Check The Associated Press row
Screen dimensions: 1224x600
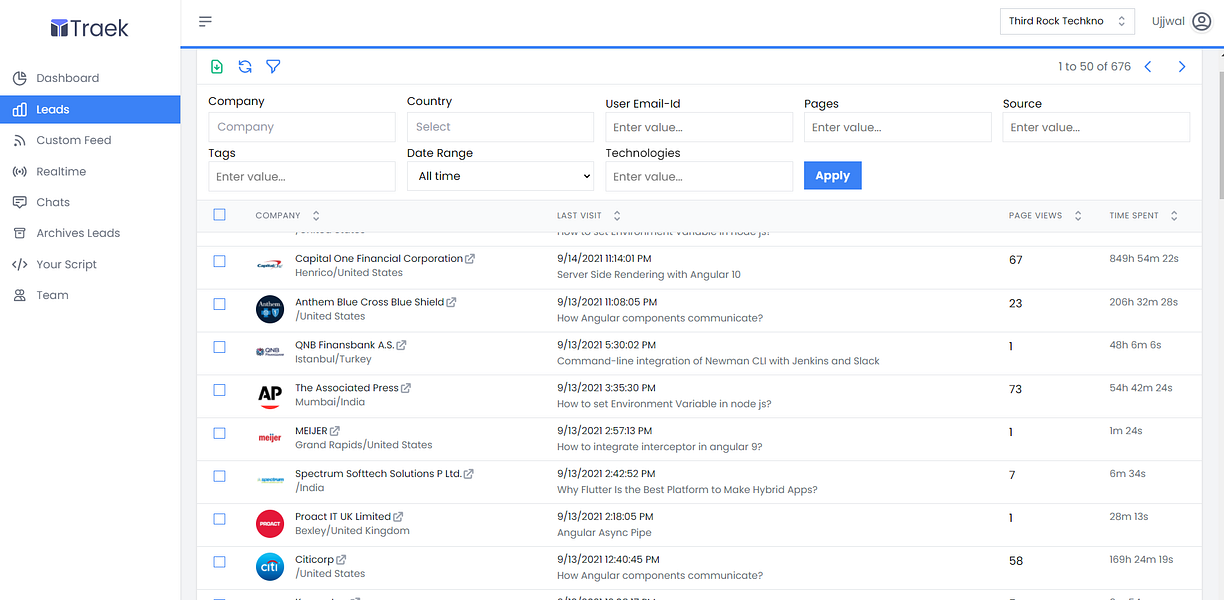tap(220, 390)
